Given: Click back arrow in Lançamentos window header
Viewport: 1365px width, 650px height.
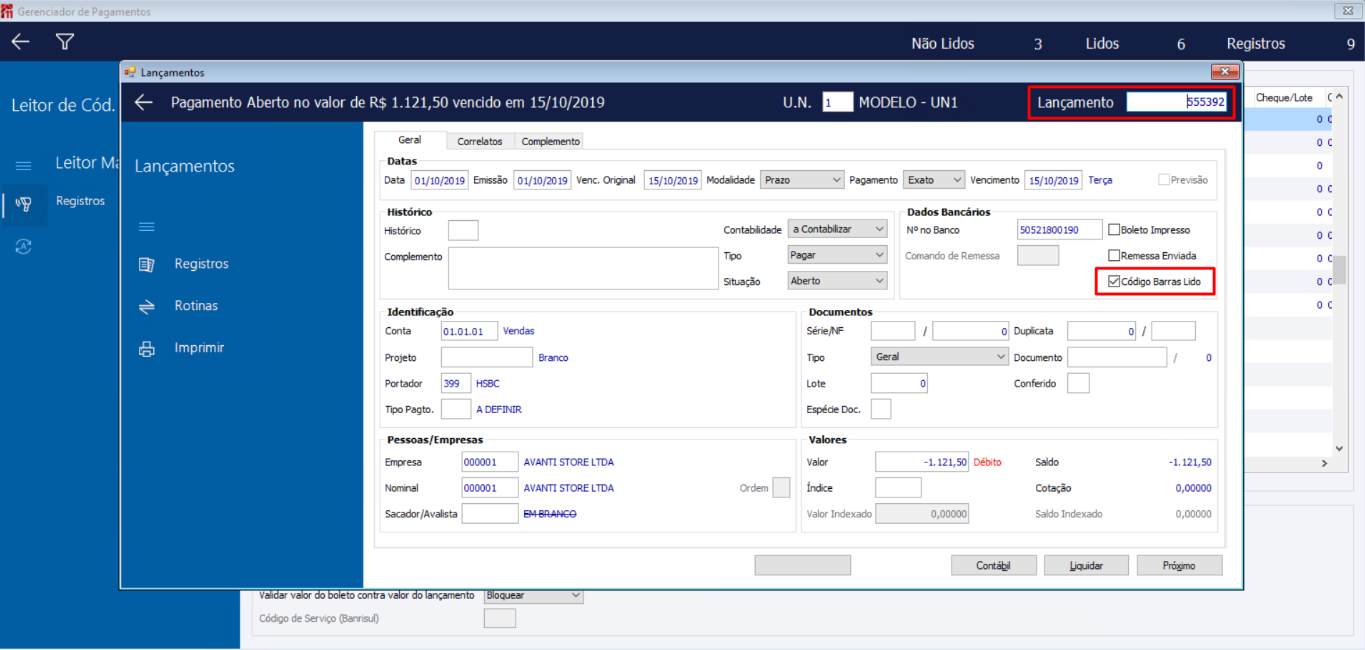Looking at the screenshot, I should click(x=144, y=102).
